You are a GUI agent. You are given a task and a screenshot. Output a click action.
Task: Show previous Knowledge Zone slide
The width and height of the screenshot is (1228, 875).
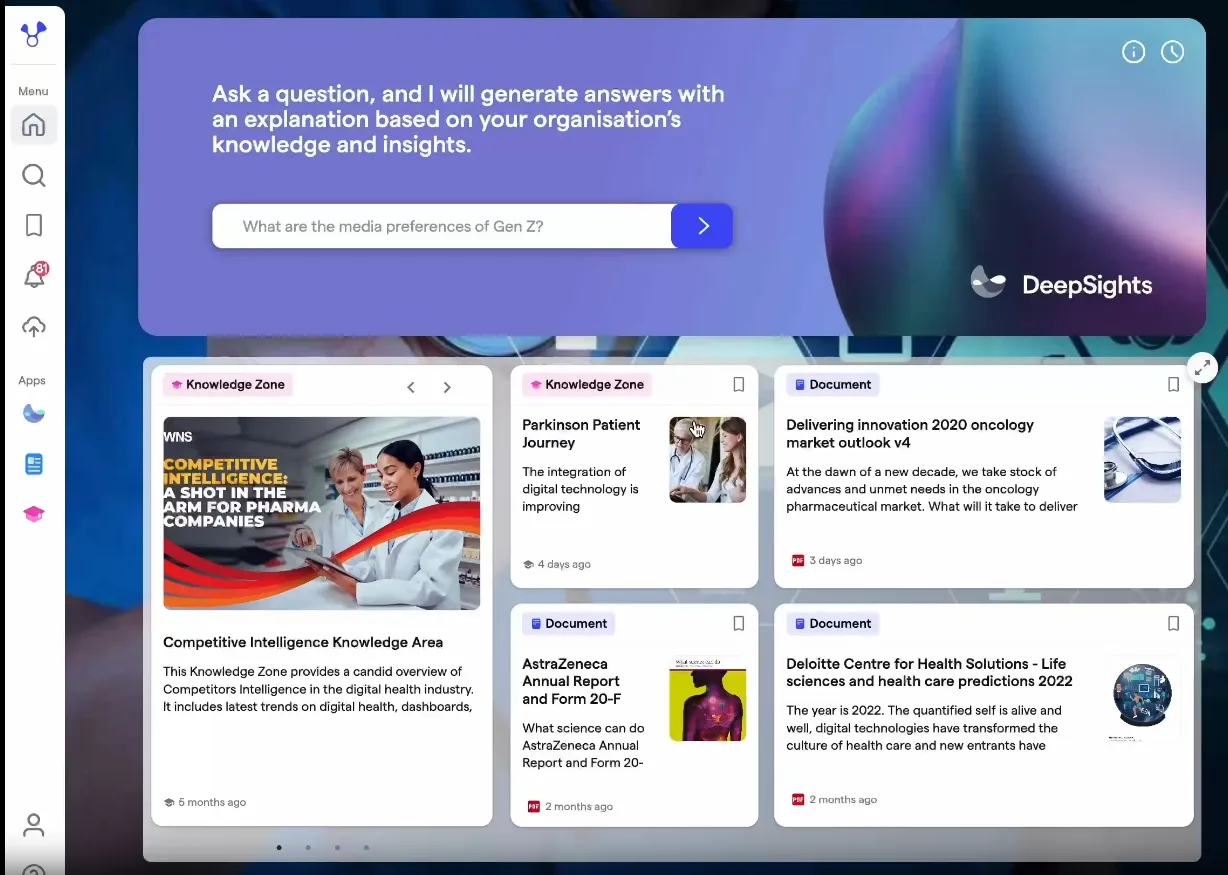point(411,387)
